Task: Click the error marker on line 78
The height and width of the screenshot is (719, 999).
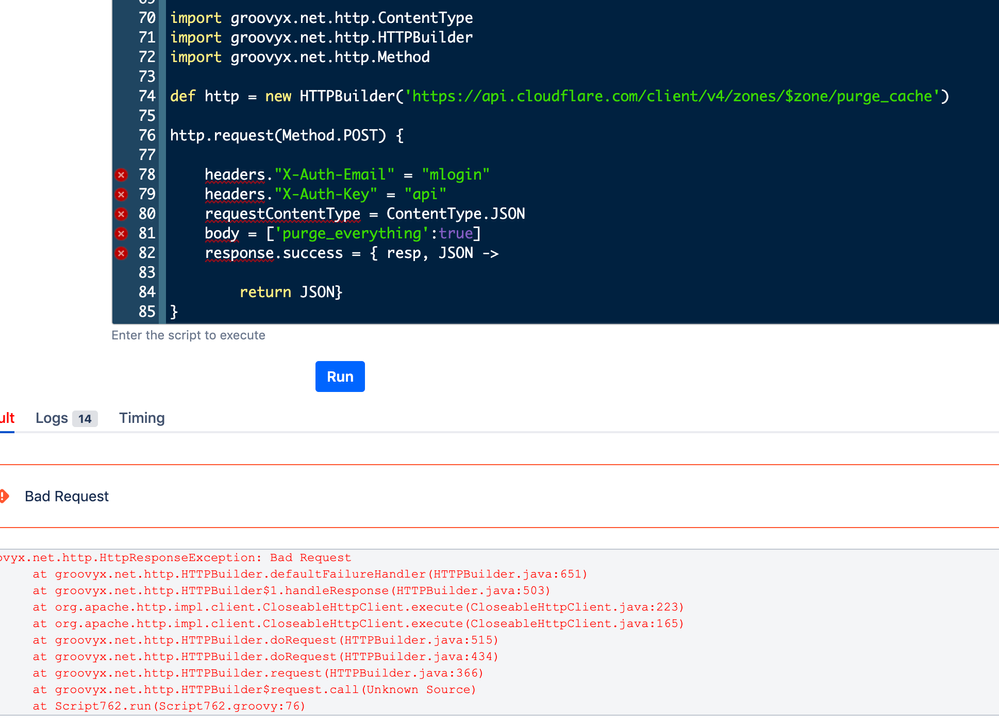Action: pos(121,174)
